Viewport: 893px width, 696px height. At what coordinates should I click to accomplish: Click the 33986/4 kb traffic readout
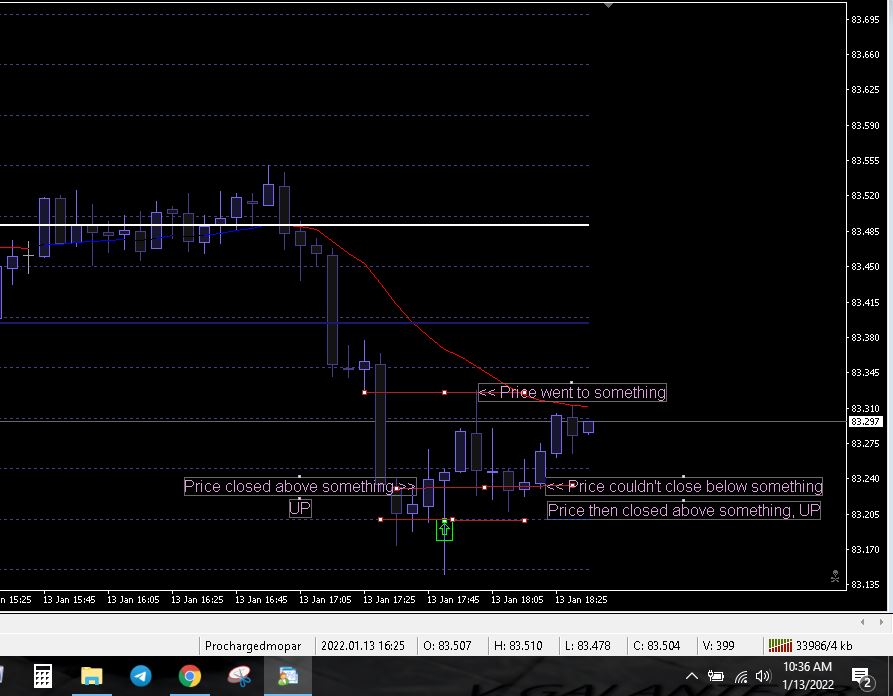(824, 645)
